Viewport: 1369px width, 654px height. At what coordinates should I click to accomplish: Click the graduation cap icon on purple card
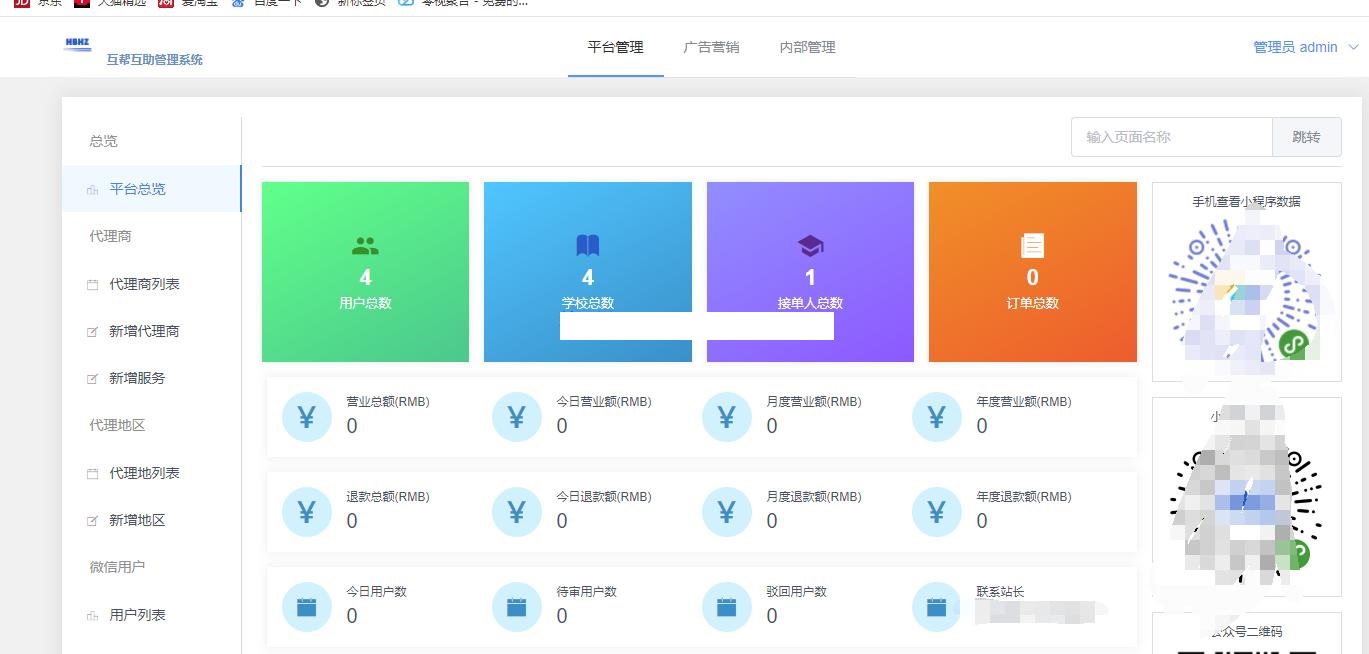pyautogui.click(x=810, y=243)
